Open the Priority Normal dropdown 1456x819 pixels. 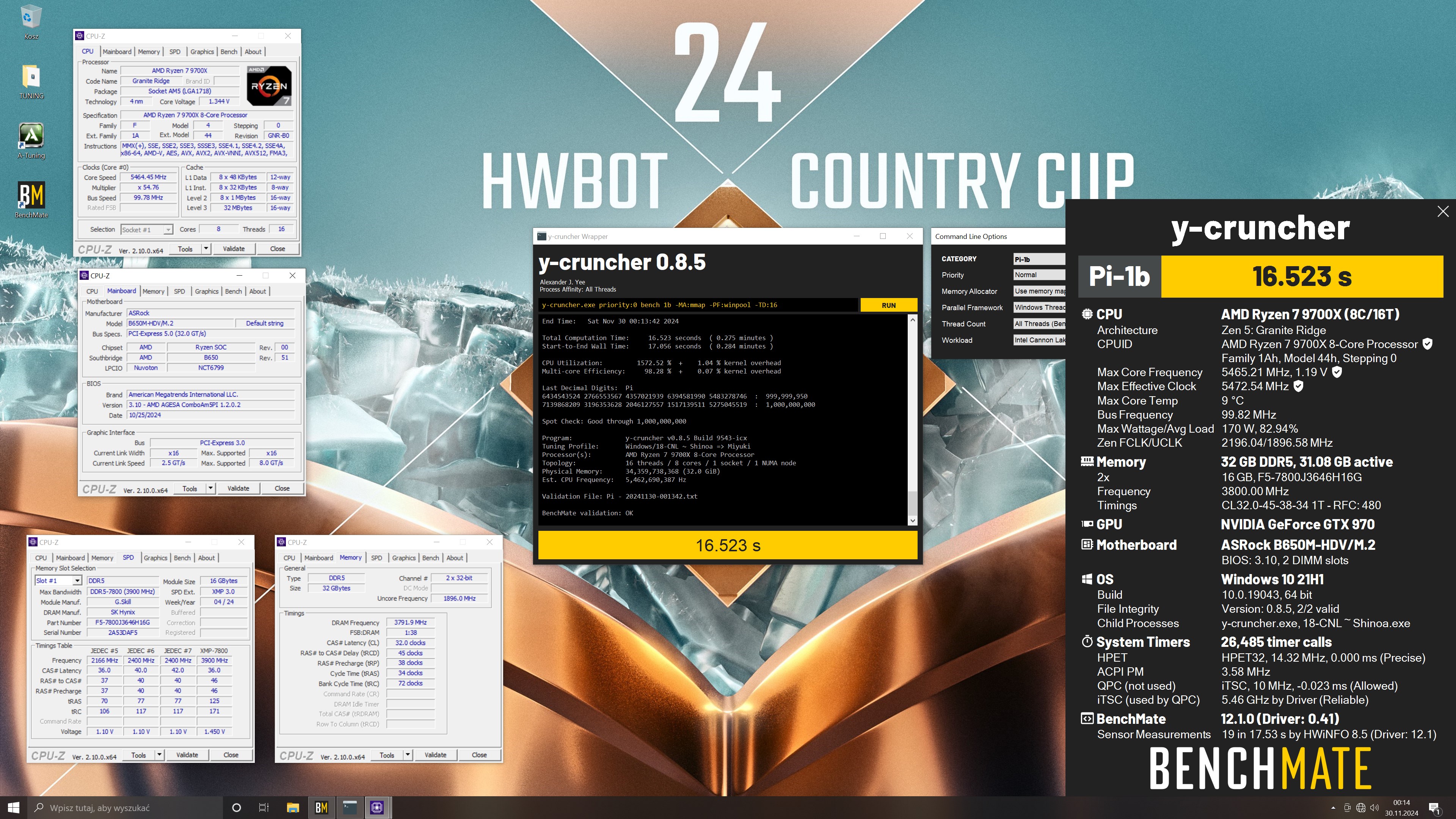[x=1039, y=275]
